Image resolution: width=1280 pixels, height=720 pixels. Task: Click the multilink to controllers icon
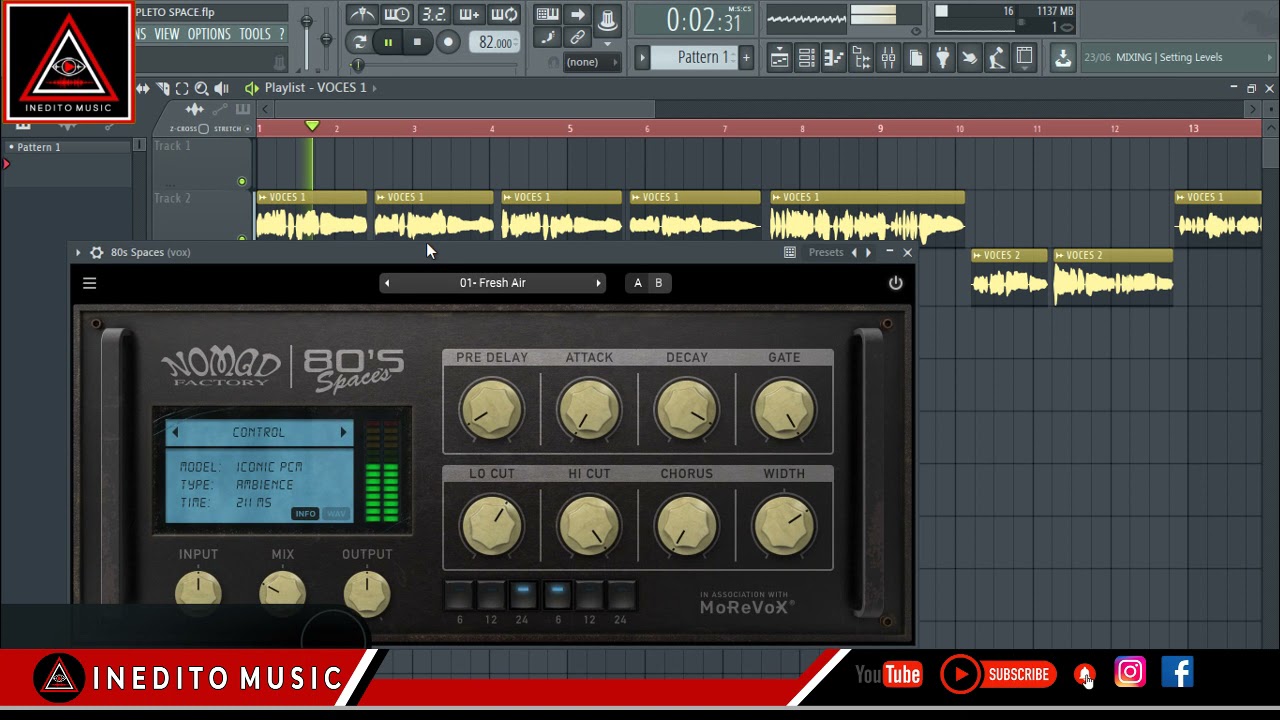click(x=577, y=38)
